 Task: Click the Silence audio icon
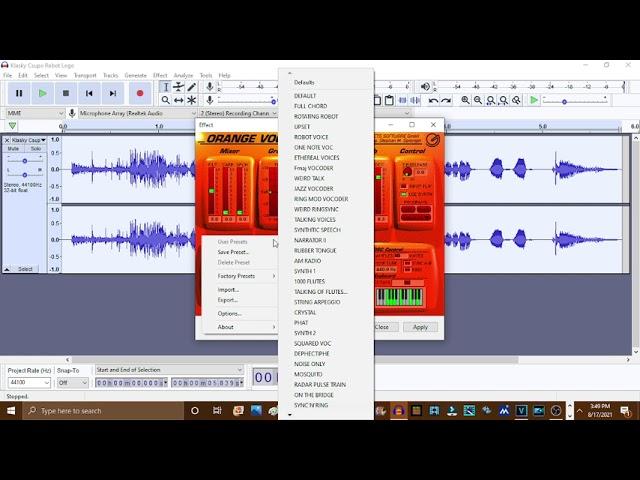click(x=415, y=100)
